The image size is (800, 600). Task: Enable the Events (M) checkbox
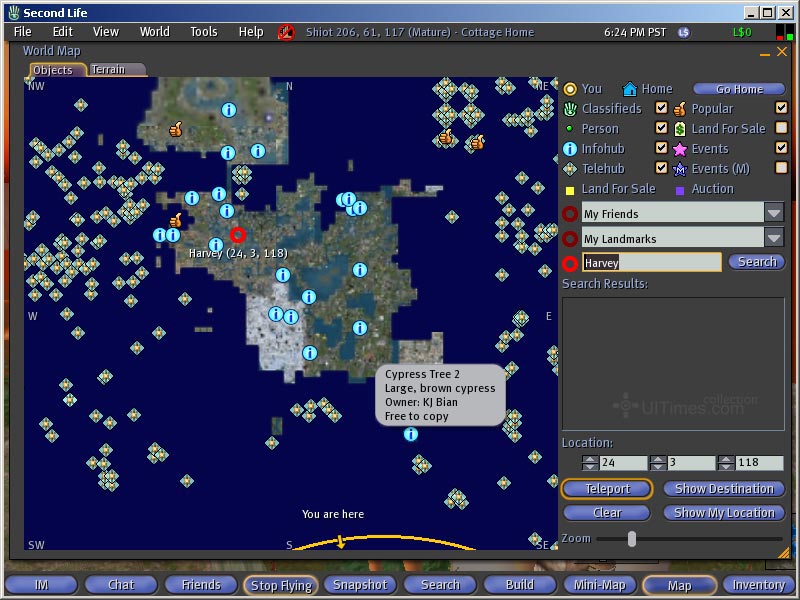781,168
